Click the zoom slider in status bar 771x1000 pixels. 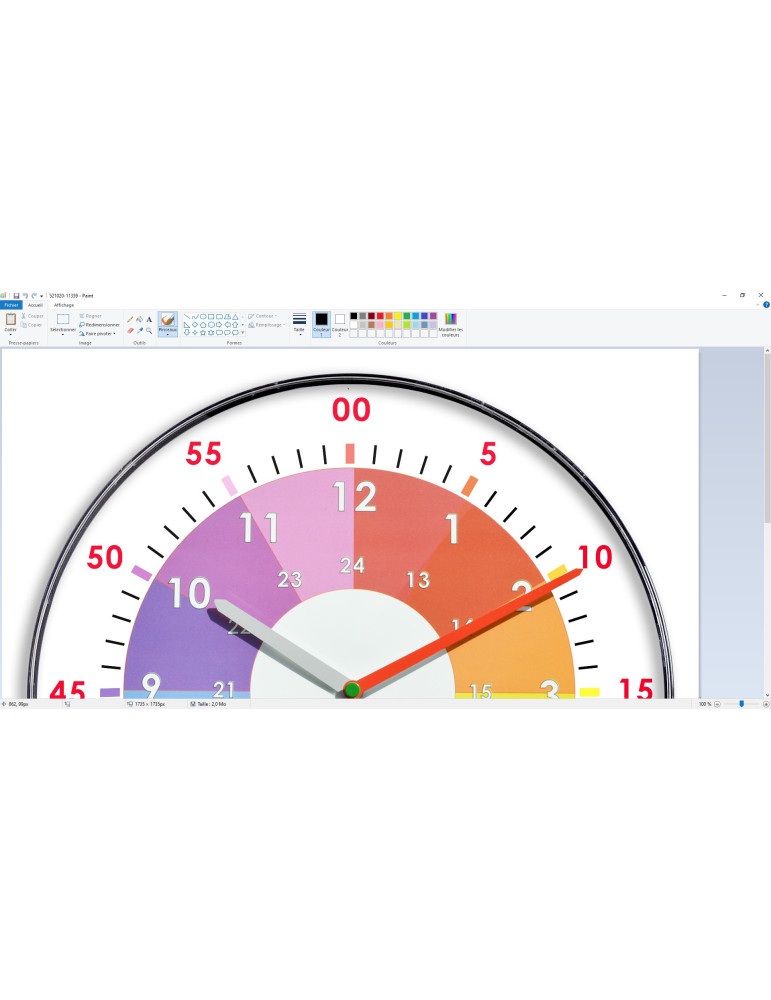coord(741,704)
